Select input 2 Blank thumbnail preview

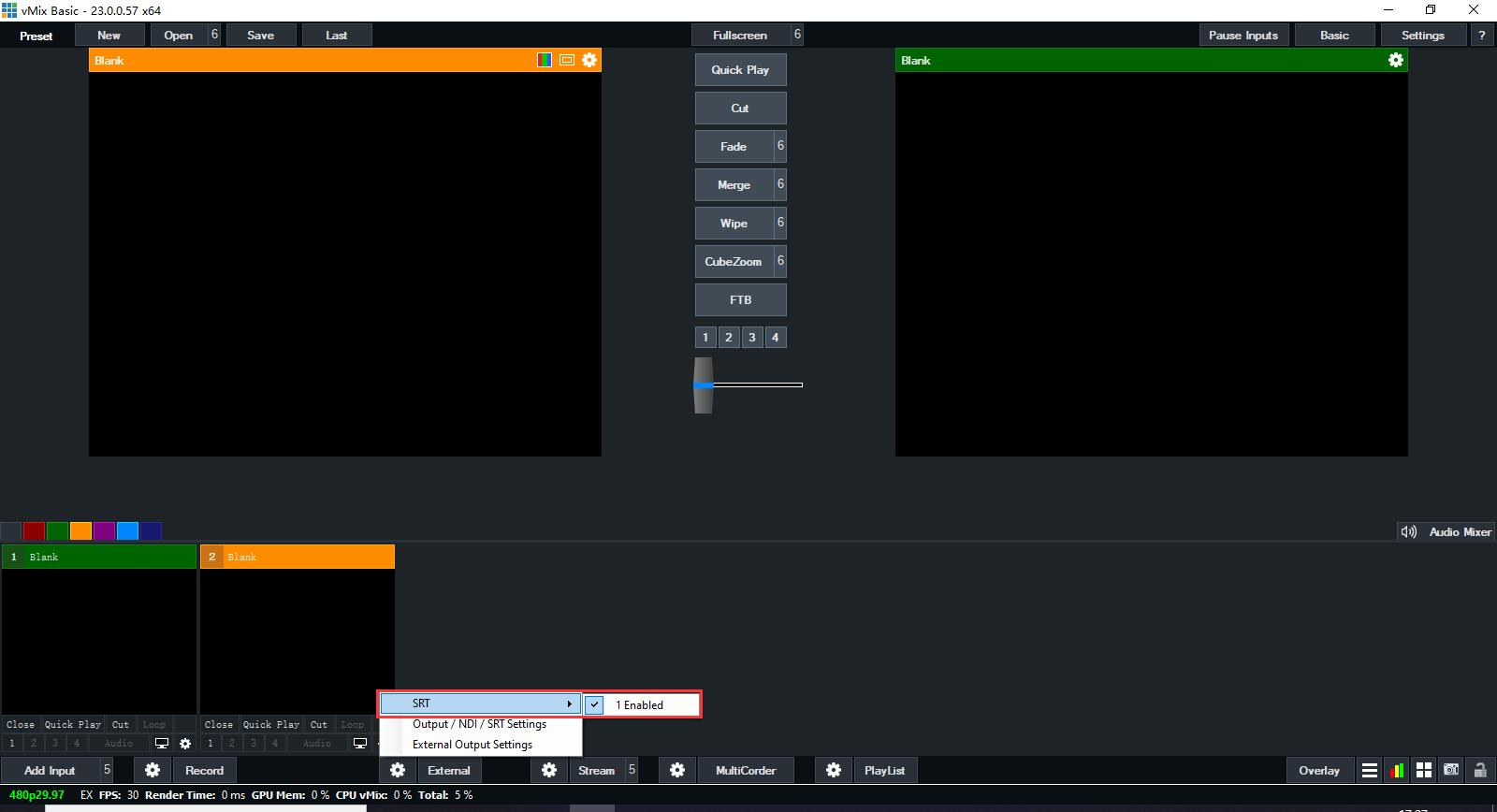point(297,641)
